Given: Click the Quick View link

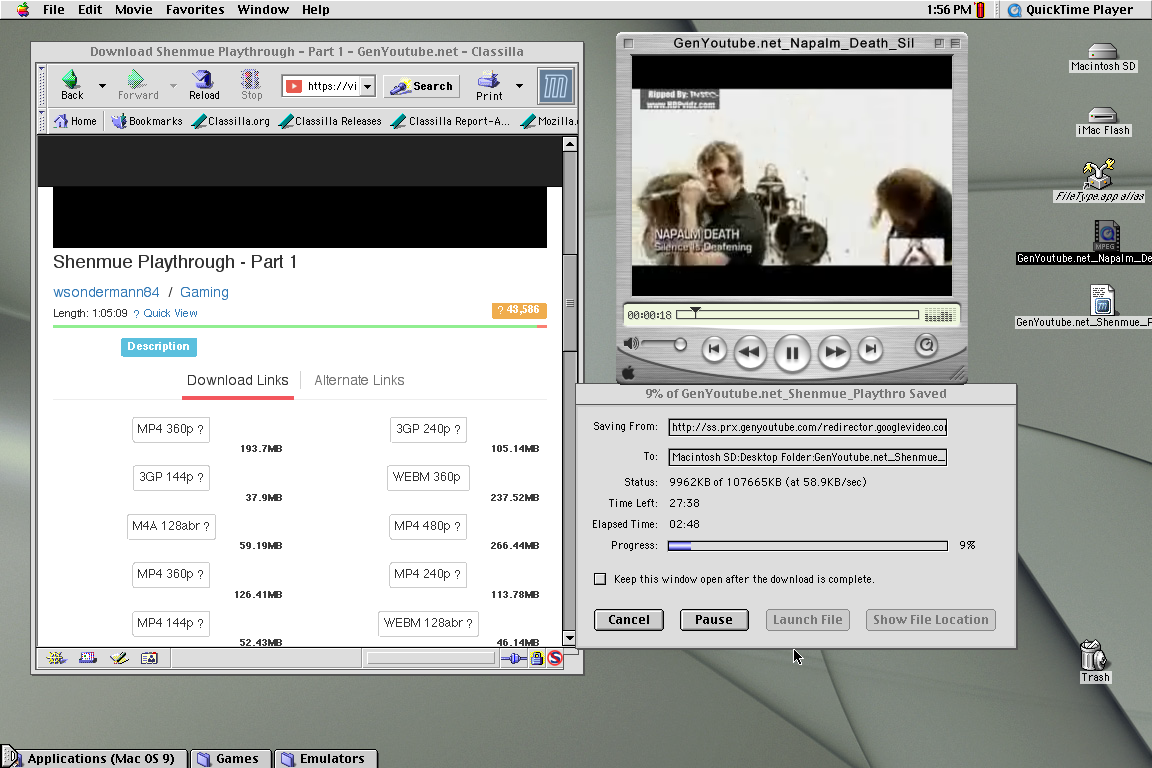Looking at the screenshot, I should (x=170, y=313).
